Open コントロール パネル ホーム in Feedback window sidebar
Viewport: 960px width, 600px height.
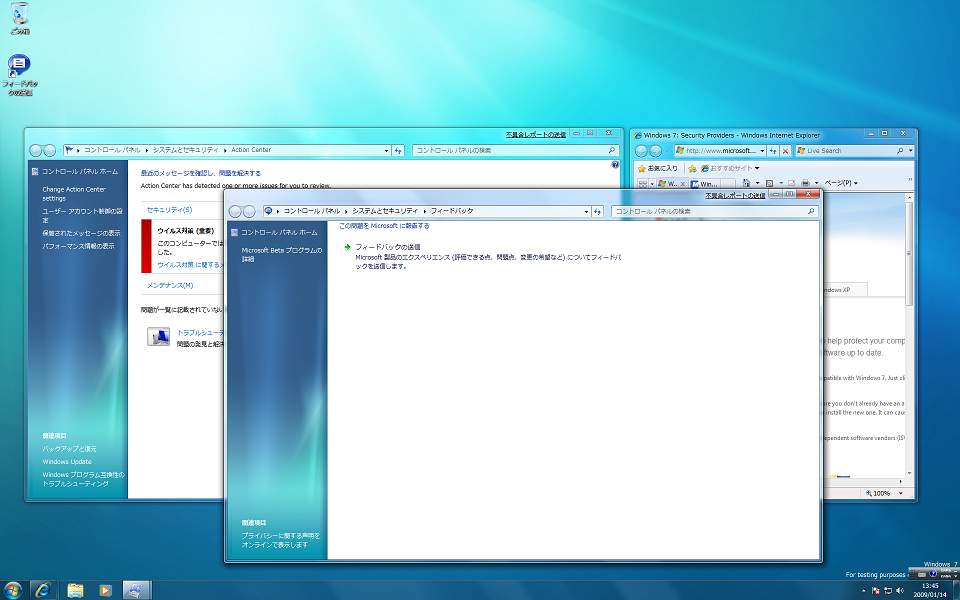(279, 233)
